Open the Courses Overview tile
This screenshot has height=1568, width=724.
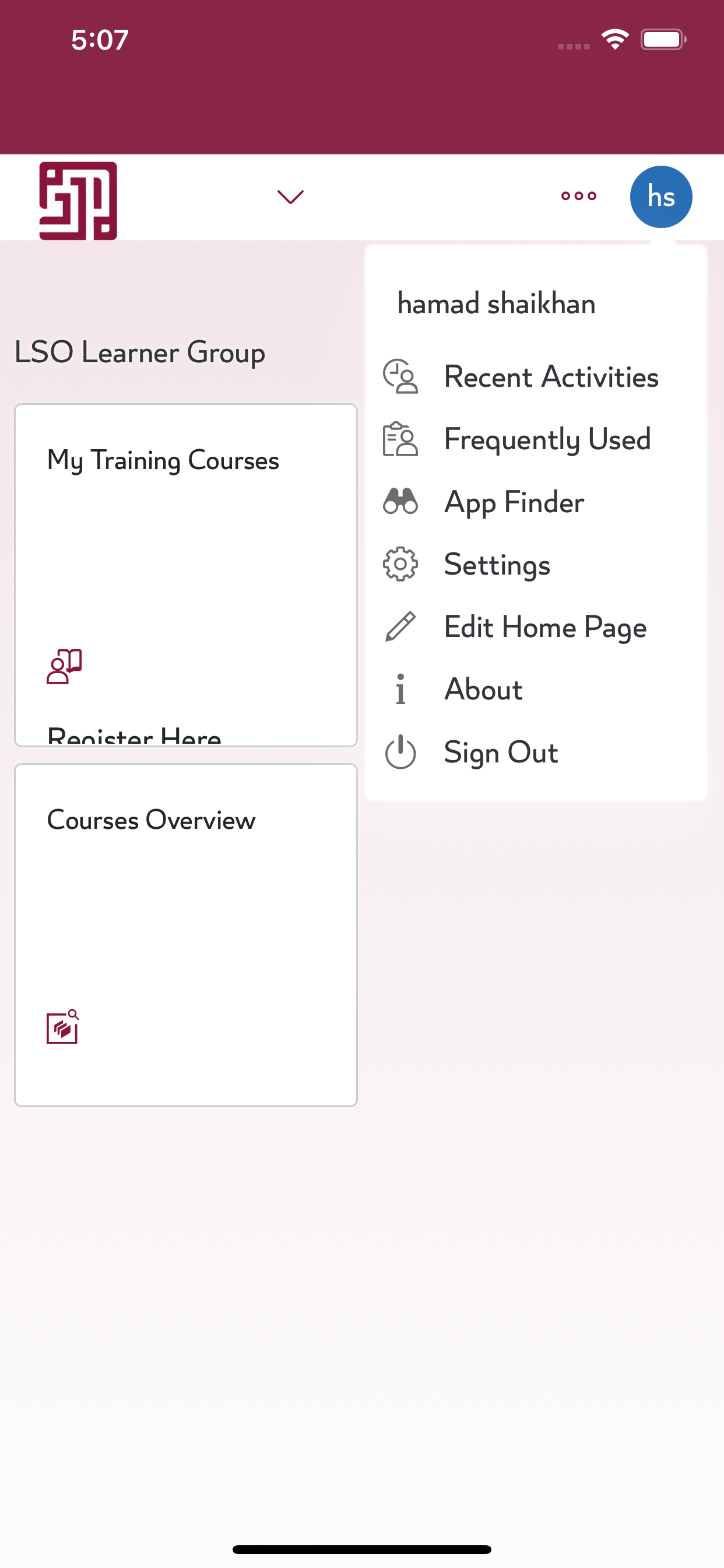tap(185, 935)
